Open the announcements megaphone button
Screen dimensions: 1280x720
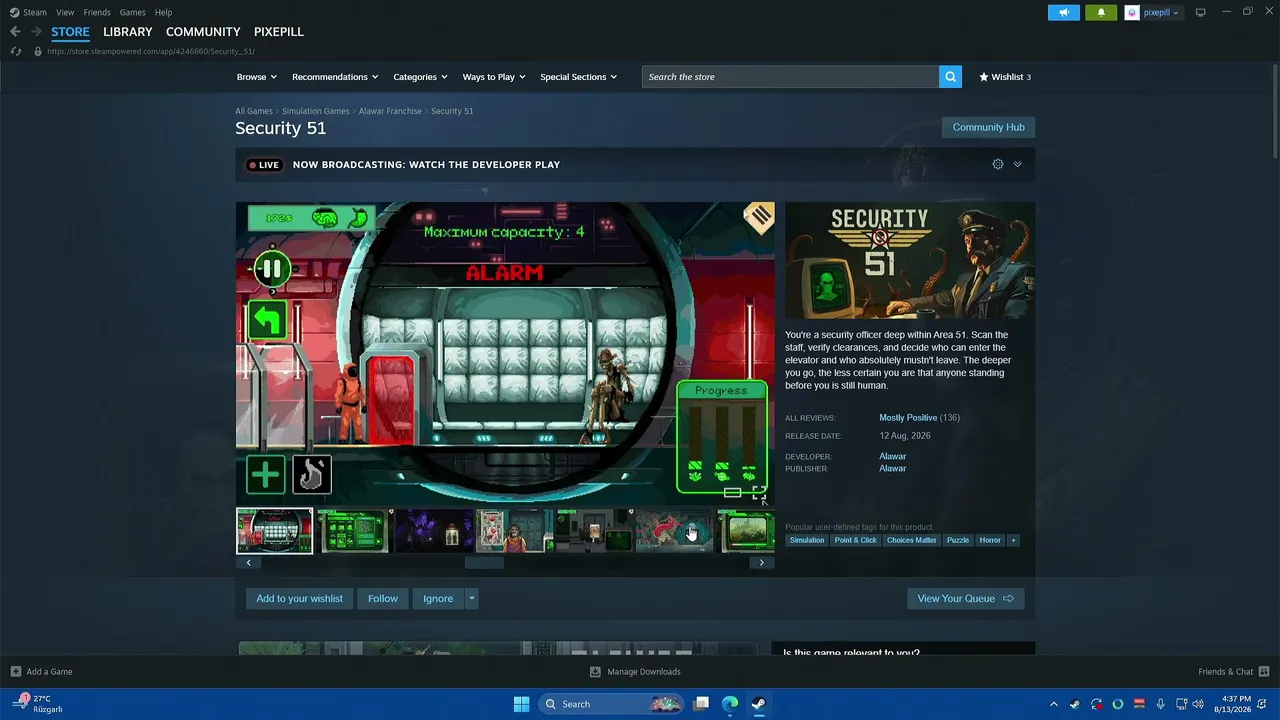point(1064,13)
